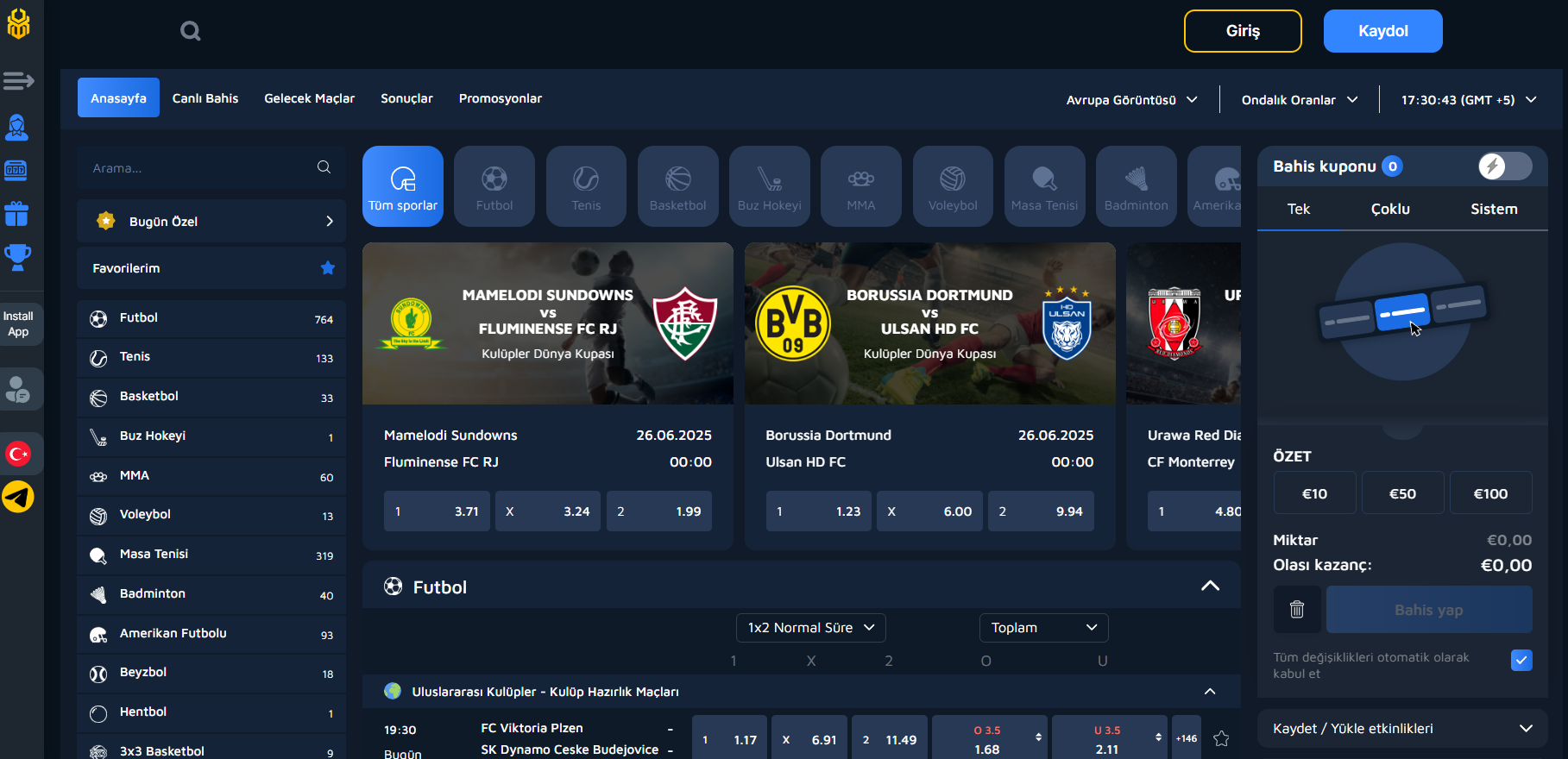The height and width of the screenshot is (759, 1568).
Task: Uncheck auto-accept all changes checkbox
Action: [x=1521, y=660]
